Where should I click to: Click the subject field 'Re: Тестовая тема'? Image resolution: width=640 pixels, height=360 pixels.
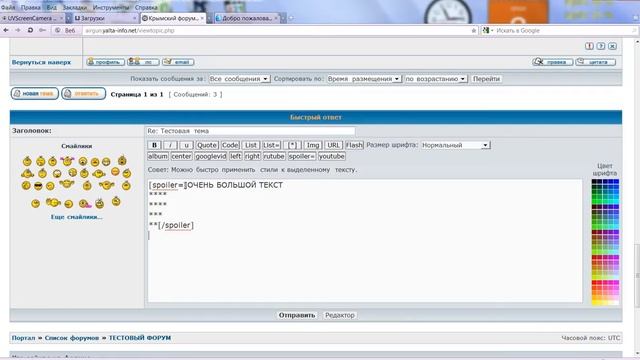click(251, 131)
